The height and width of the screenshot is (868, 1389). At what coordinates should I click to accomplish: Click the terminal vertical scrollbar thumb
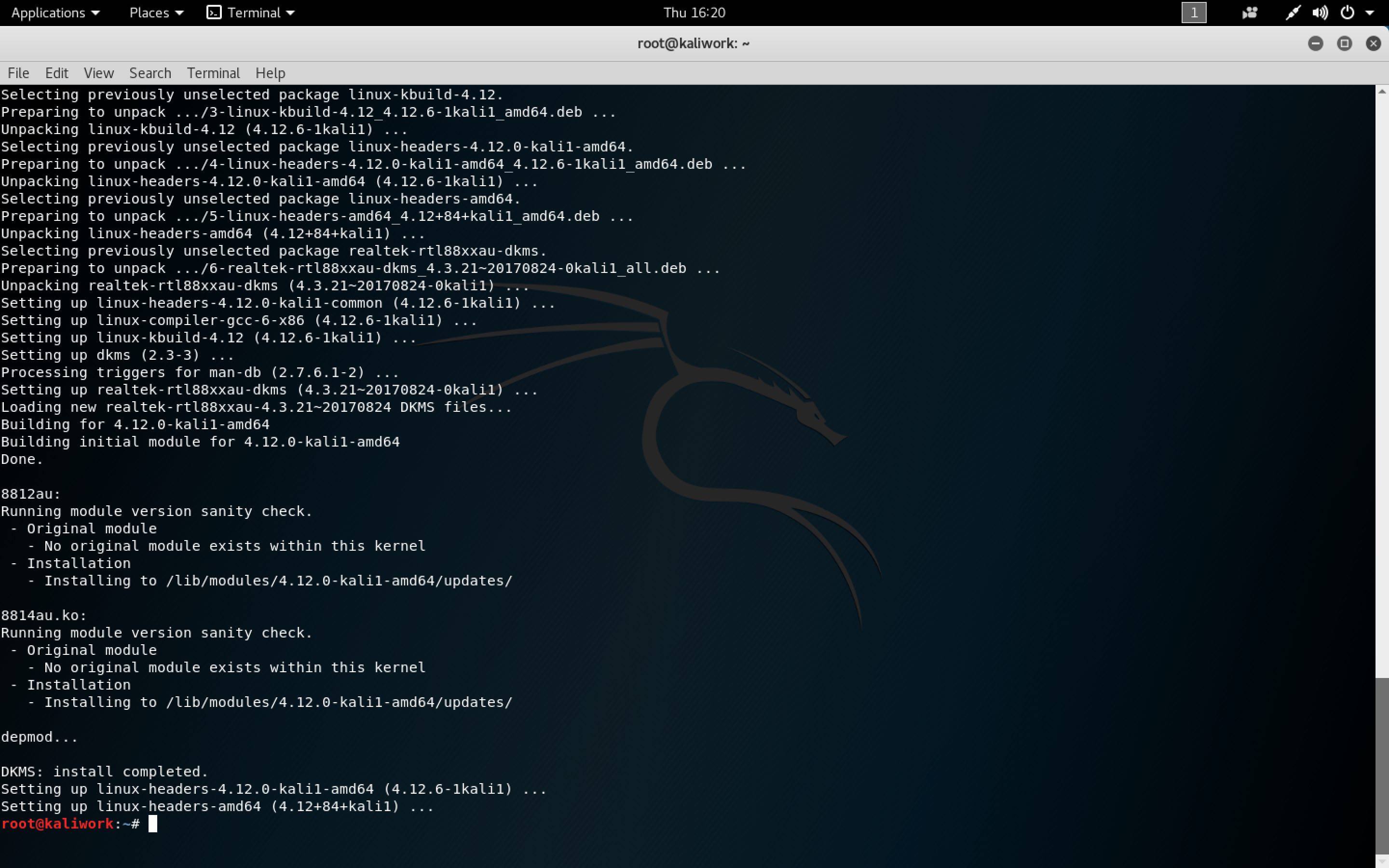pos(1382,766)
